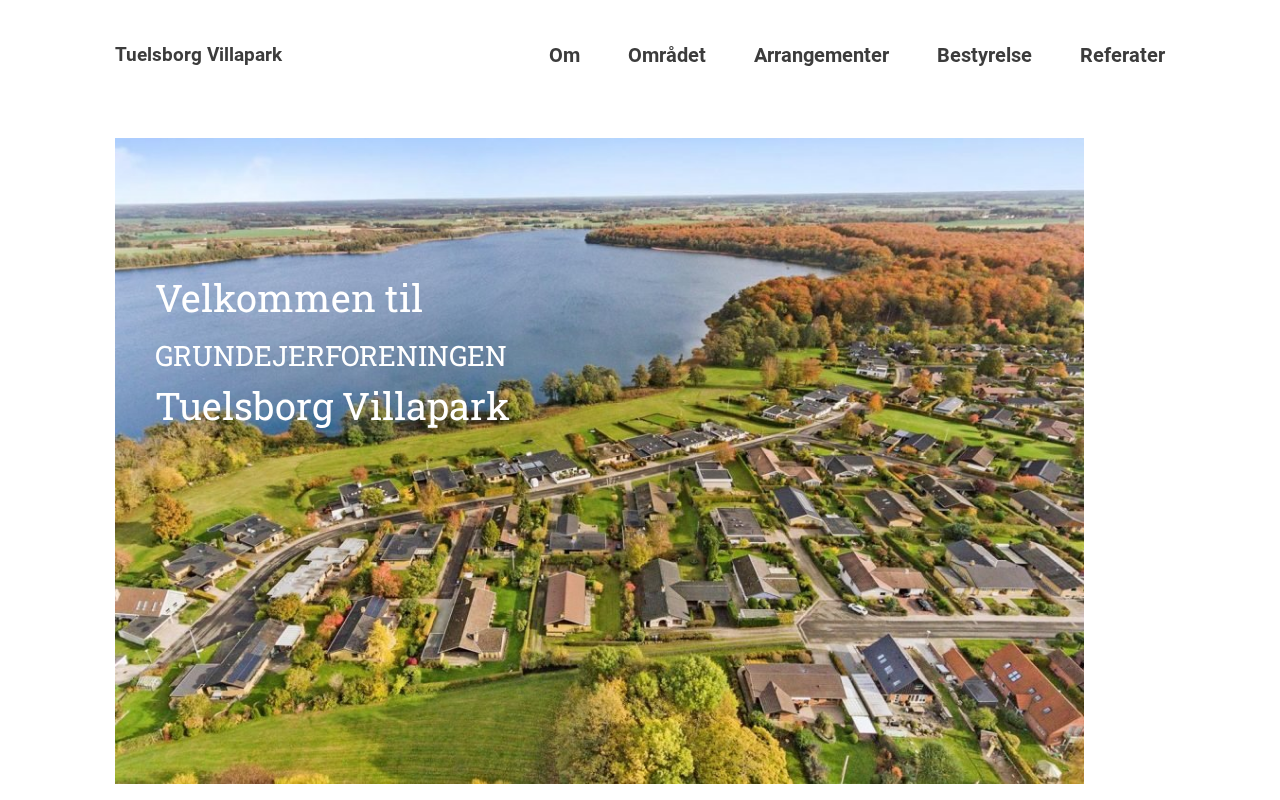The width and height of the screenshot is (1280, 800).
Task: Click the GRUNDEJERFORENINGEN heading text
Action: [x=331, y=356]
